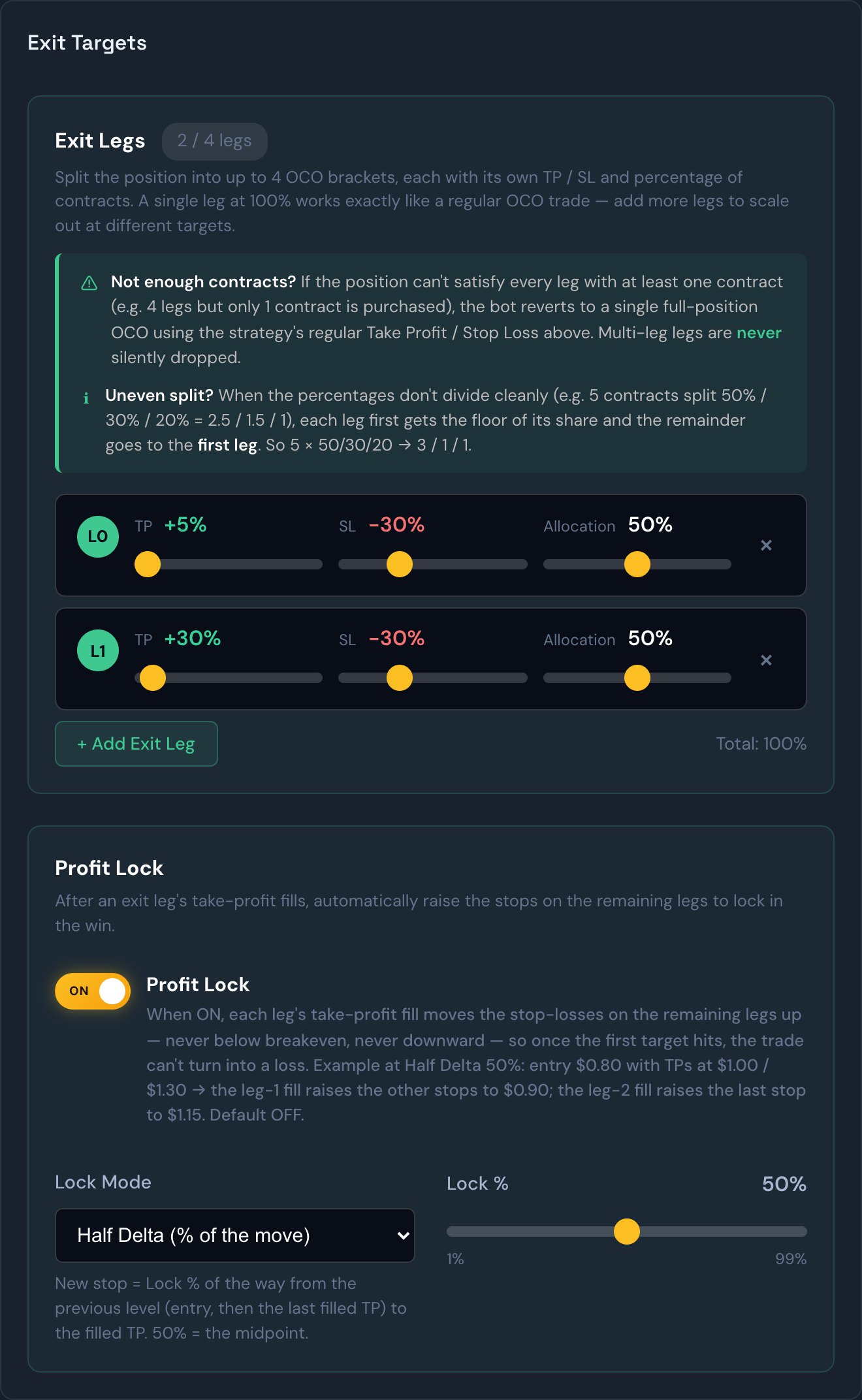
Task: Click the green L0 leg badge
Action: [x=98, y=537]
